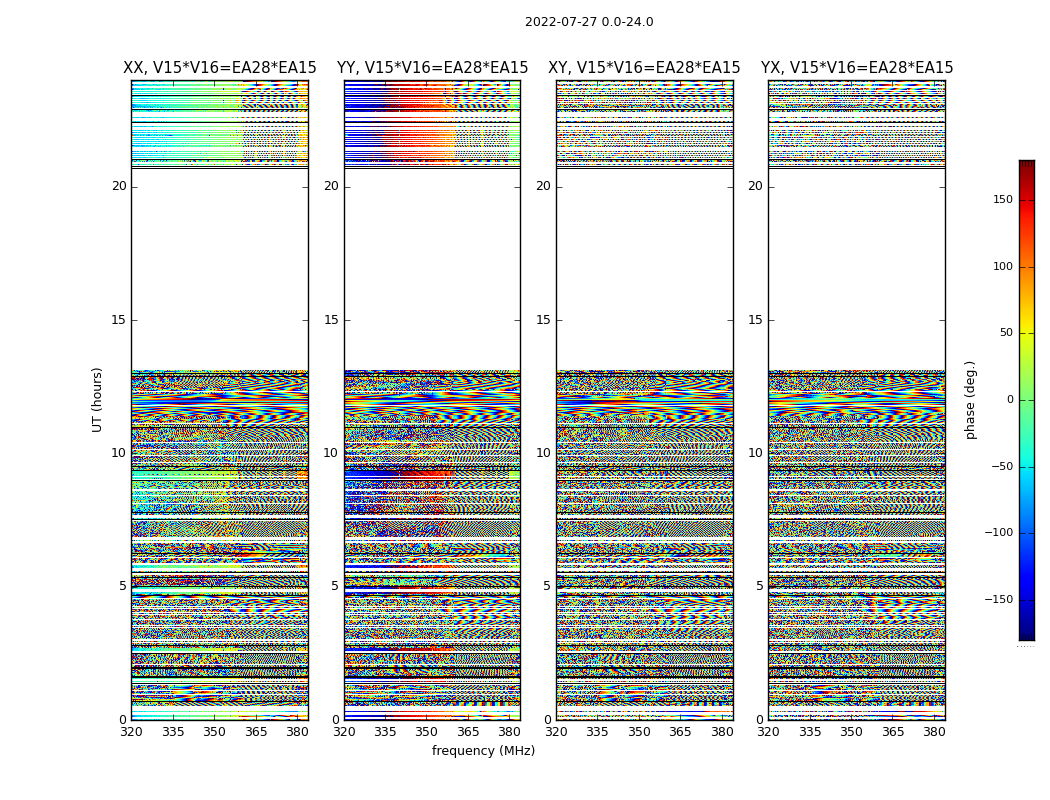Click the 380 frequency tick under YX panel
This screenshot has width=1050, height=800.
pos(934,732)
